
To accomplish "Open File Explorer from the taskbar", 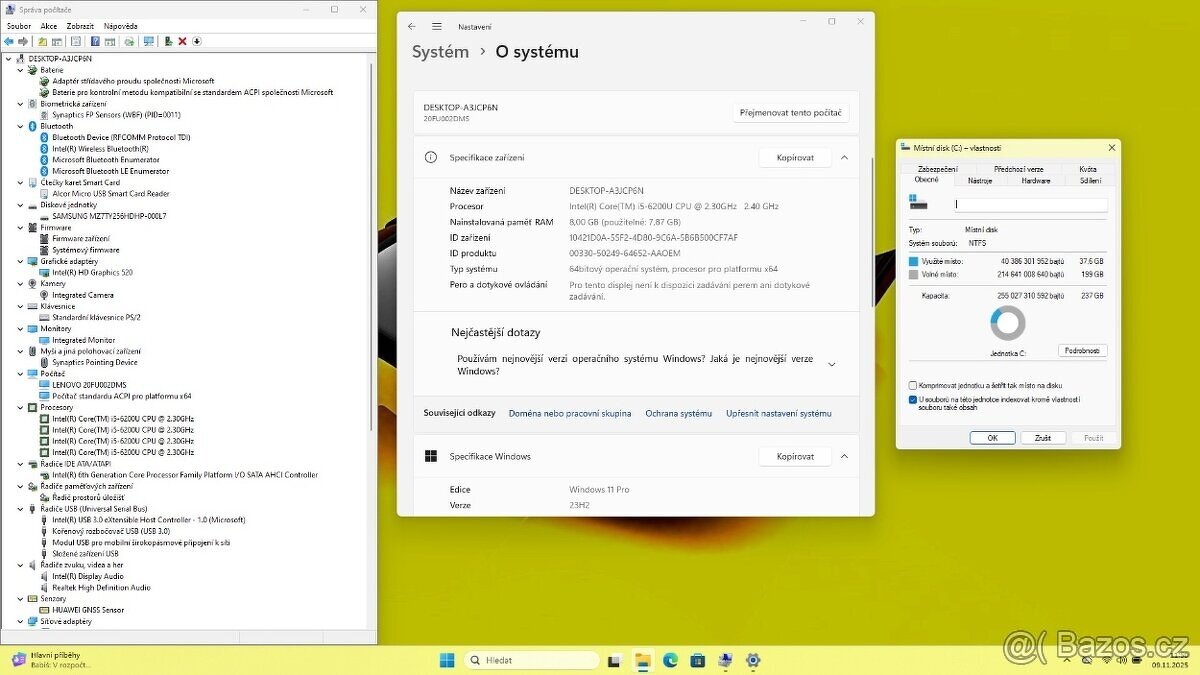I will click(643, 660).
